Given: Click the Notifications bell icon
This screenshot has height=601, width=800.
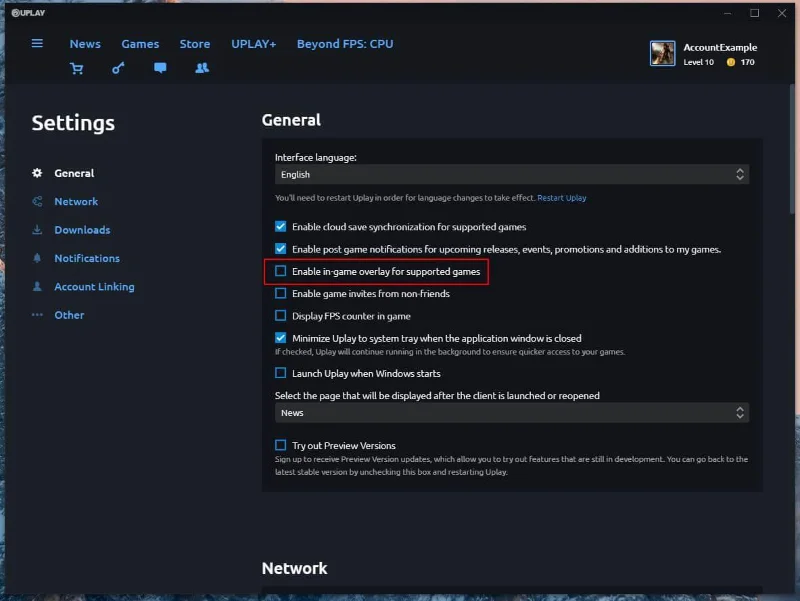Looking at the screenshot, I should (37, 258).
